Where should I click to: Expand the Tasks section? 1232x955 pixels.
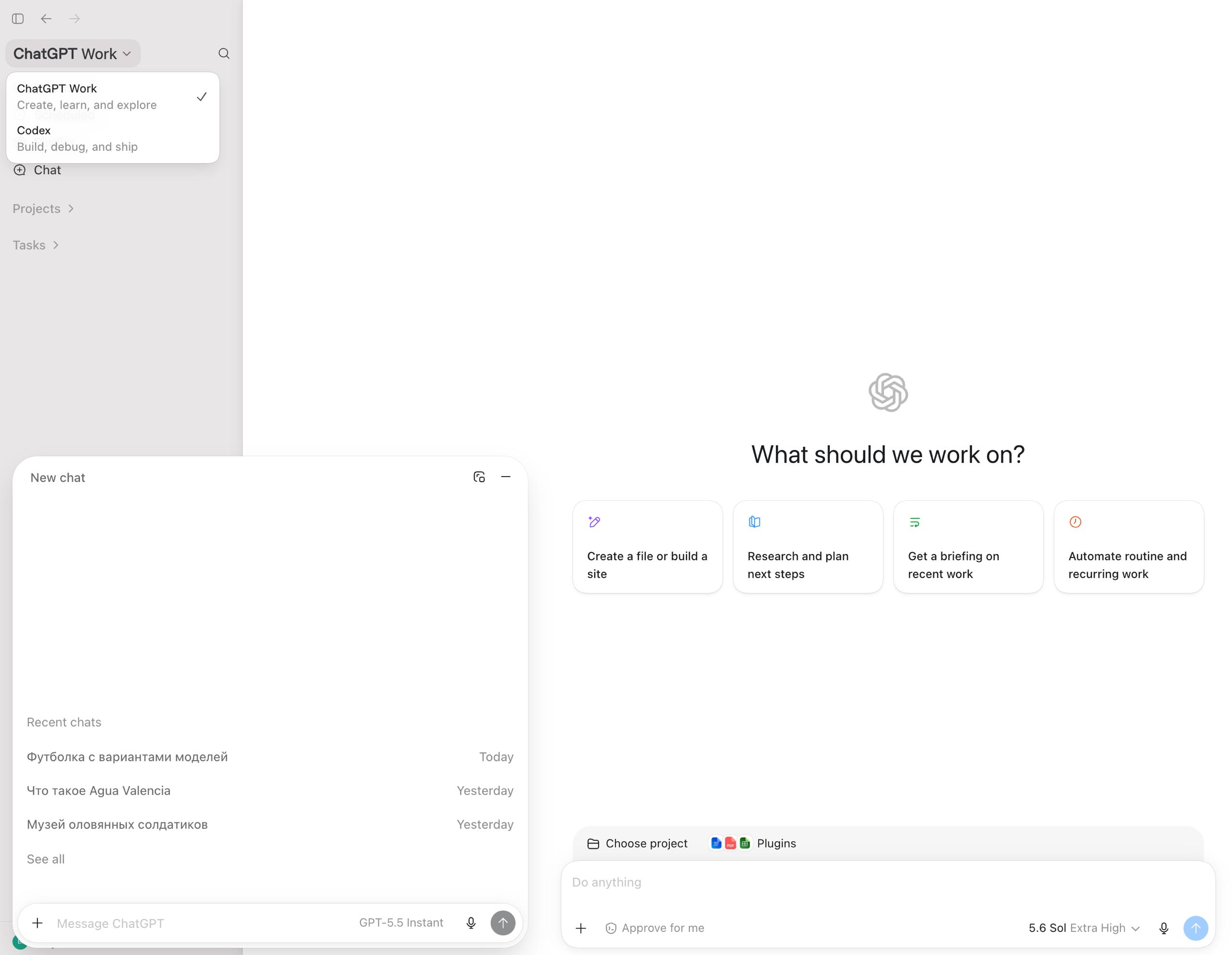[x=36, y=245]
